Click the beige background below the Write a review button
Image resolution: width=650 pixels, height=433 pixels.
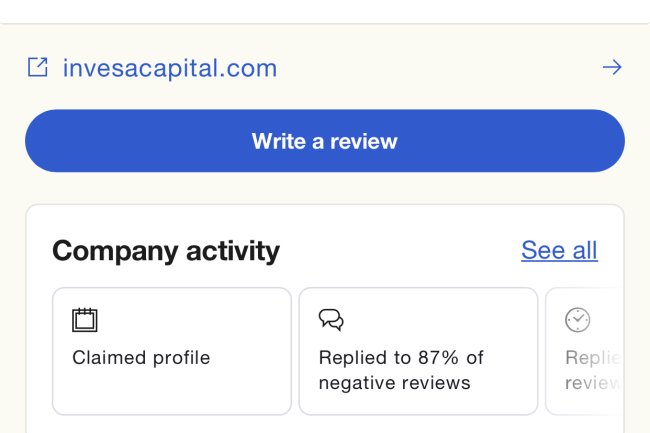tap(325, 188)
